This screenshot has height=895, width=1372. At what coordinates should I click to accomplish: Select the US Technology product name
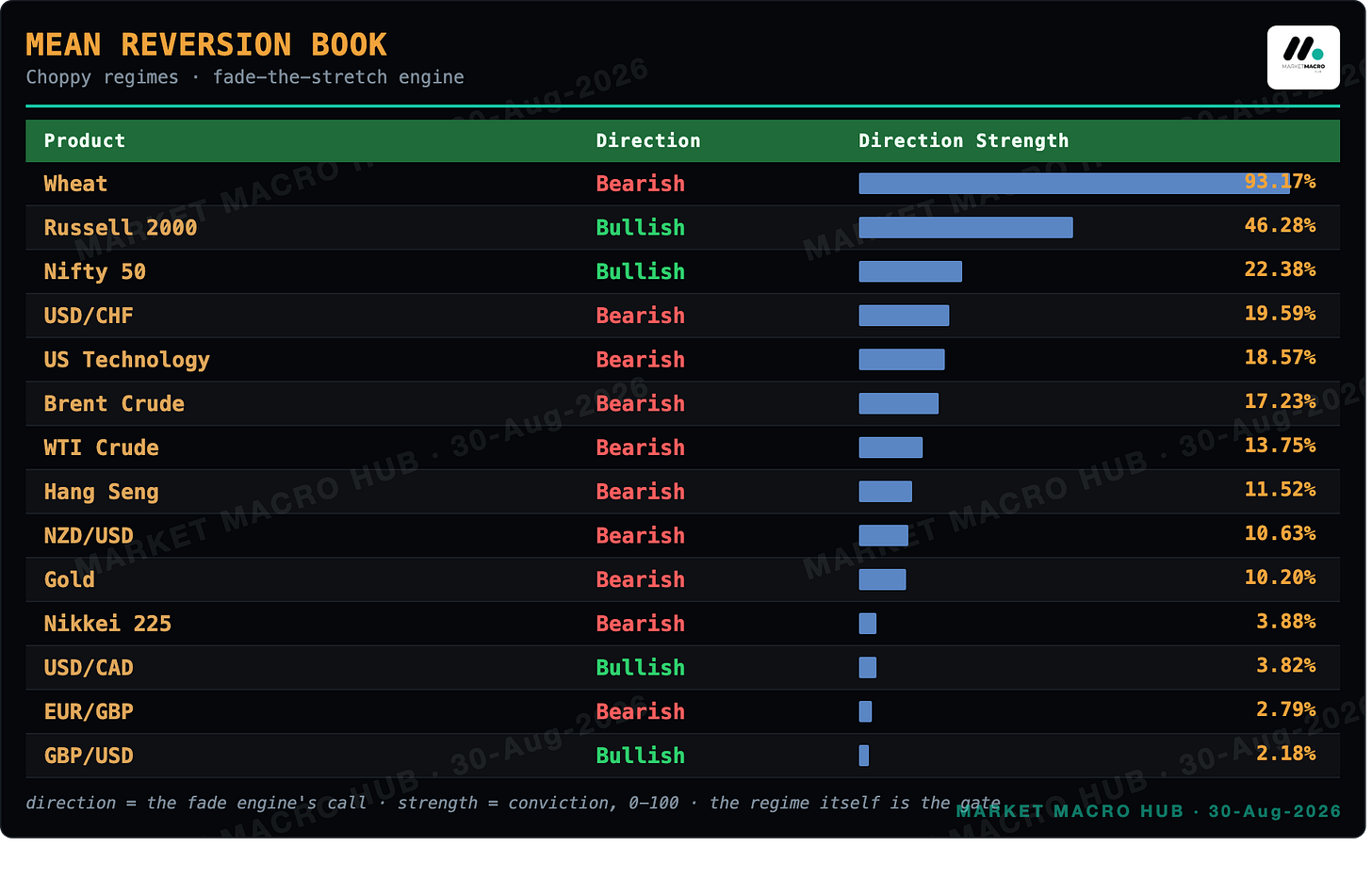pyautogui.click(x=127, y=360)
